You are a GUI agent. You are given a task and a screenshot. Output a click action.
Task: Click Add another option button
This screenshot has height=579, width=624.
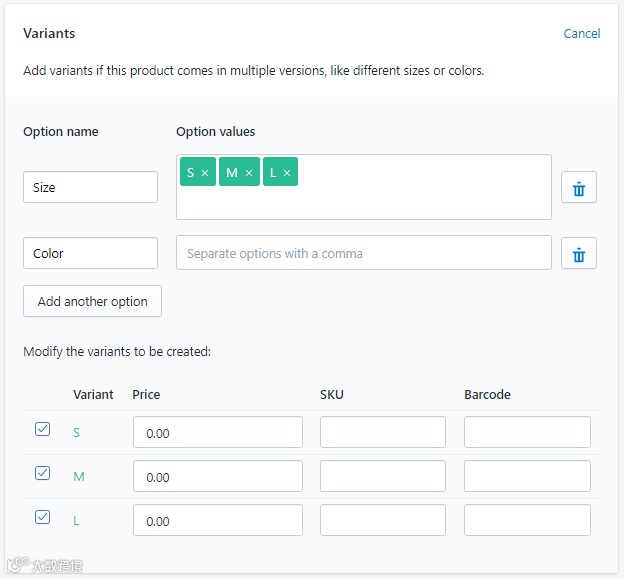click(x=92, y=301)
